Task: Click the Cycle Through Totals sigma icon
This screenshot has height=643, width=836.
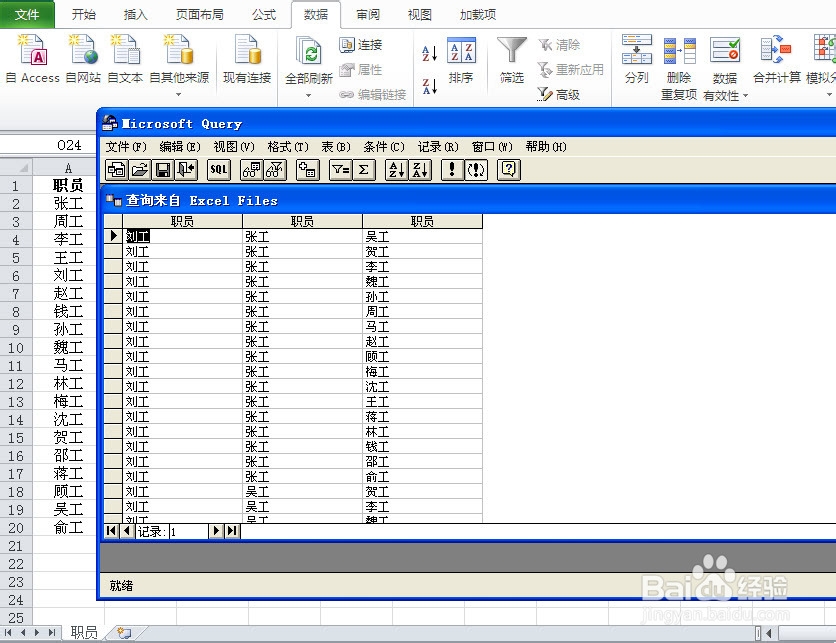Action: 364,170
